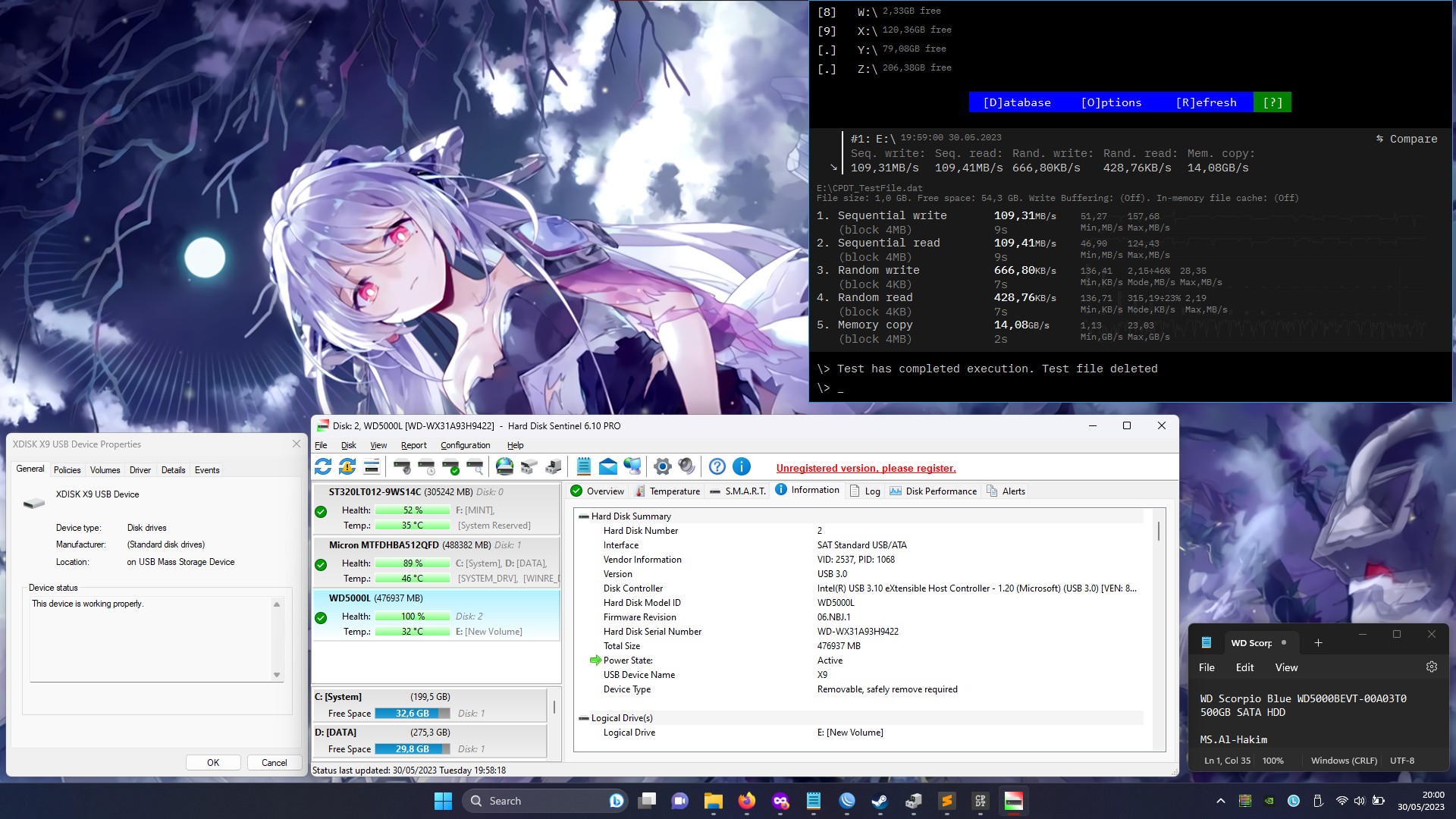This screenshot has width=1456, height=819.
Task: Open the Edit menu in Notepad
Action: 1244,667
